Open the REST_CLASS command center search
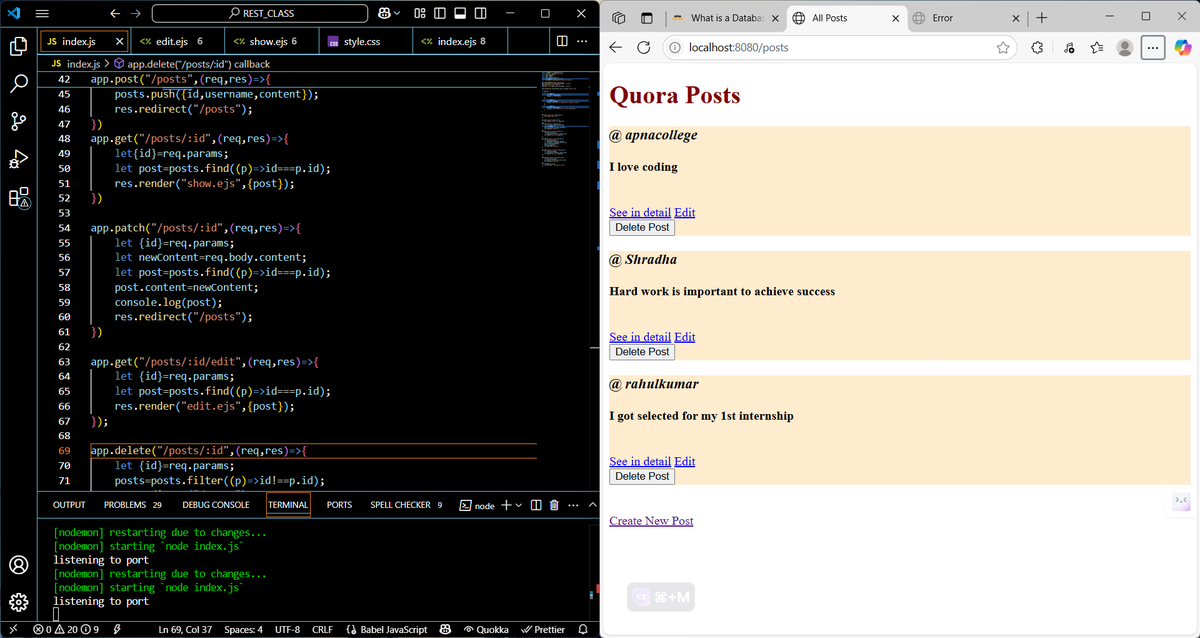1200x638 pixels. pos(262,14)
